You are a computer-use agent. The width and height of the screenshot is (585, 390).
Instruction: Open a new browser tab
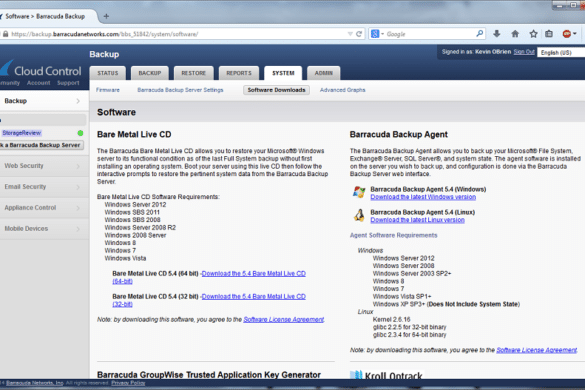pyautogui.click(x=106, y=16)
